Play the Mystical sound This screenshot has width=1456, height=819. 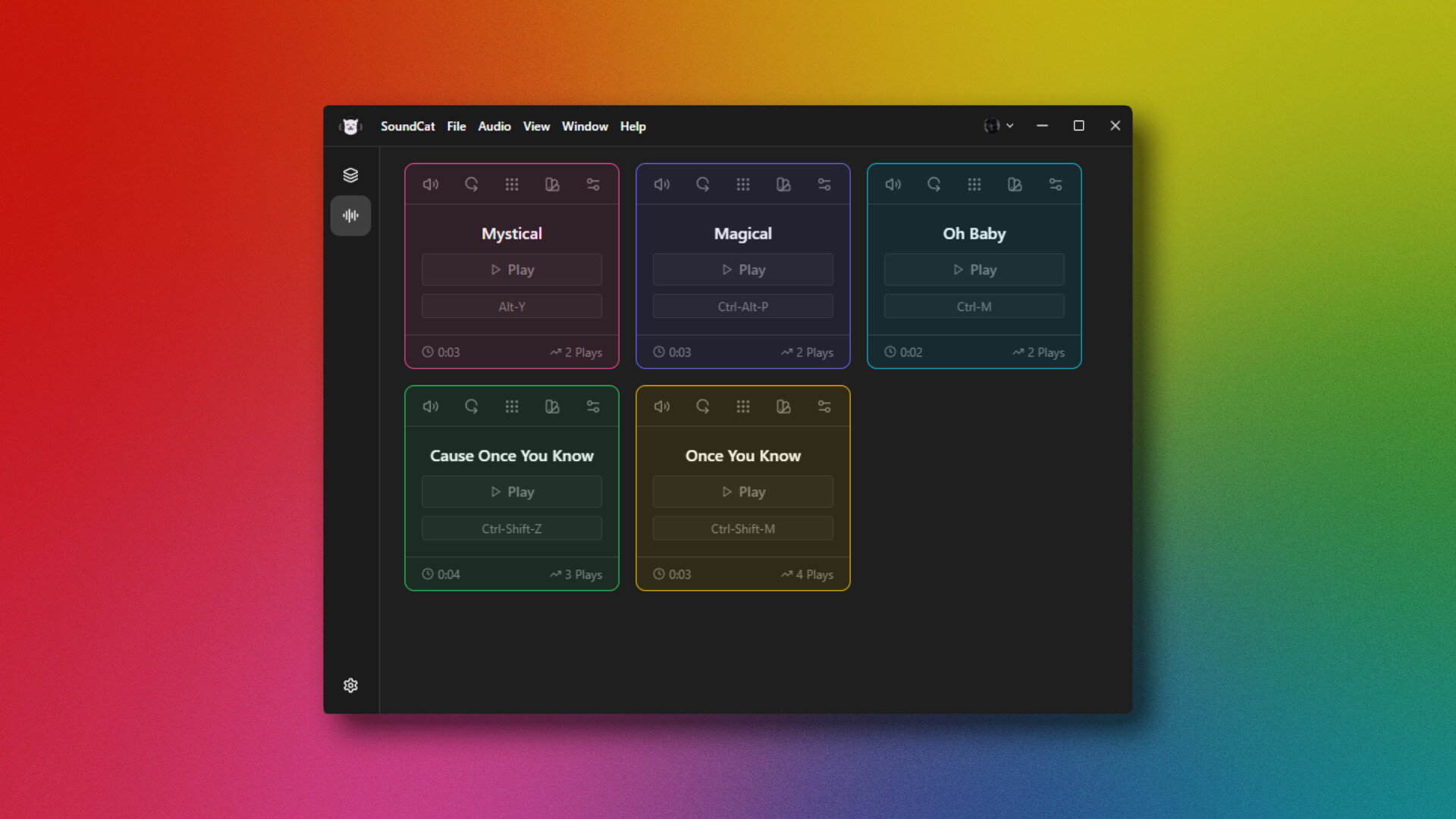[512, 270]
